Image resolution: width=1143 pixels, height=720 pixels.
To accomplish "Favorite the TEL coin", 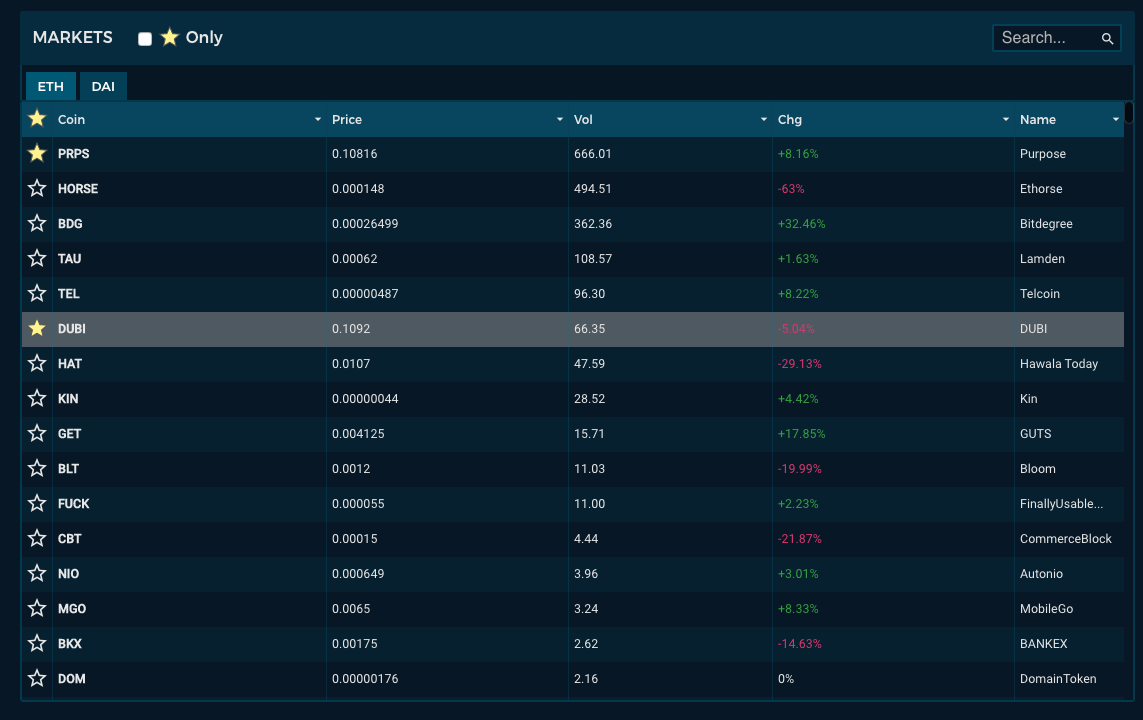I will pyautogui.click(x=37, y=293).
